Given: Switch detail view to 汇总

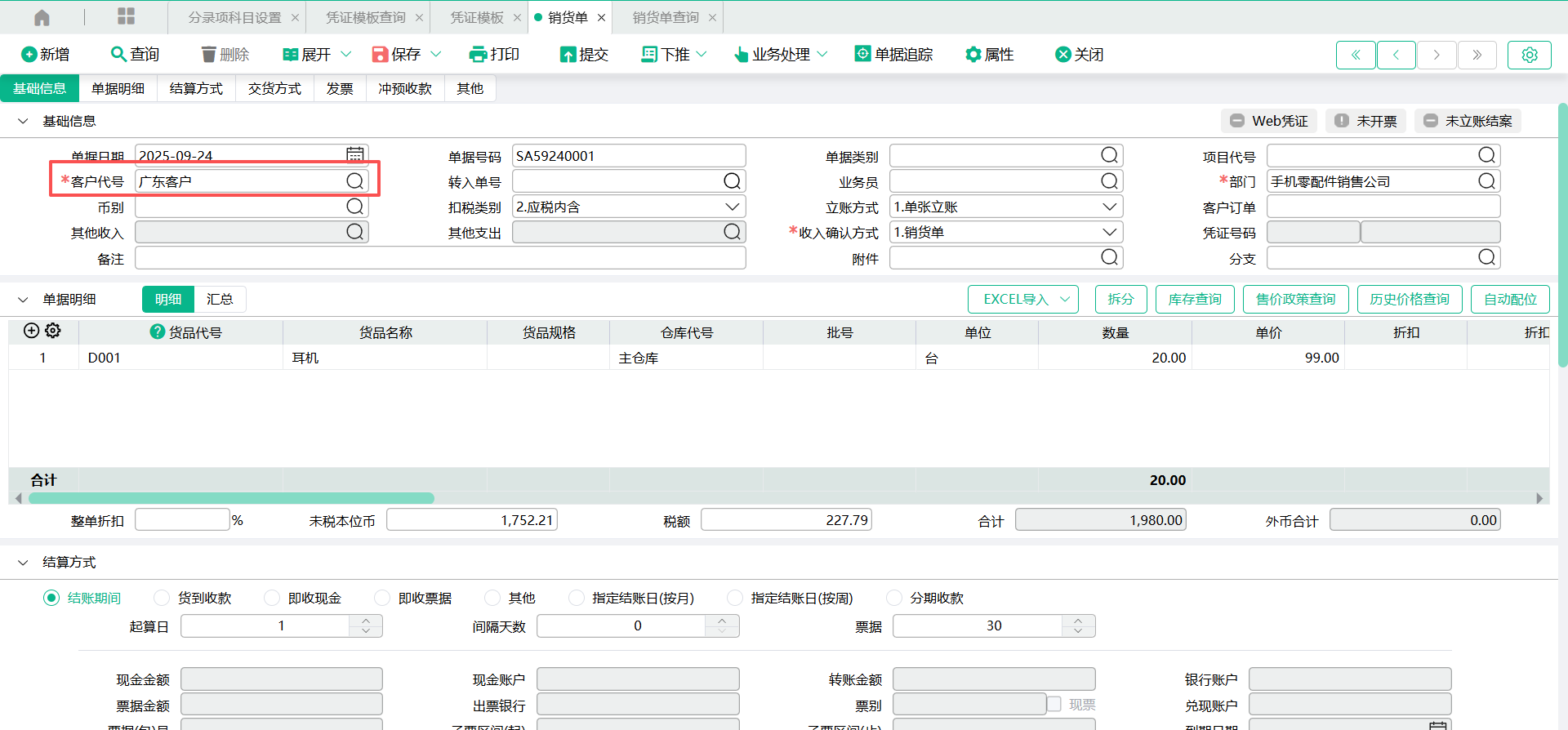Looking at the screenshot, I should [220, 299].
